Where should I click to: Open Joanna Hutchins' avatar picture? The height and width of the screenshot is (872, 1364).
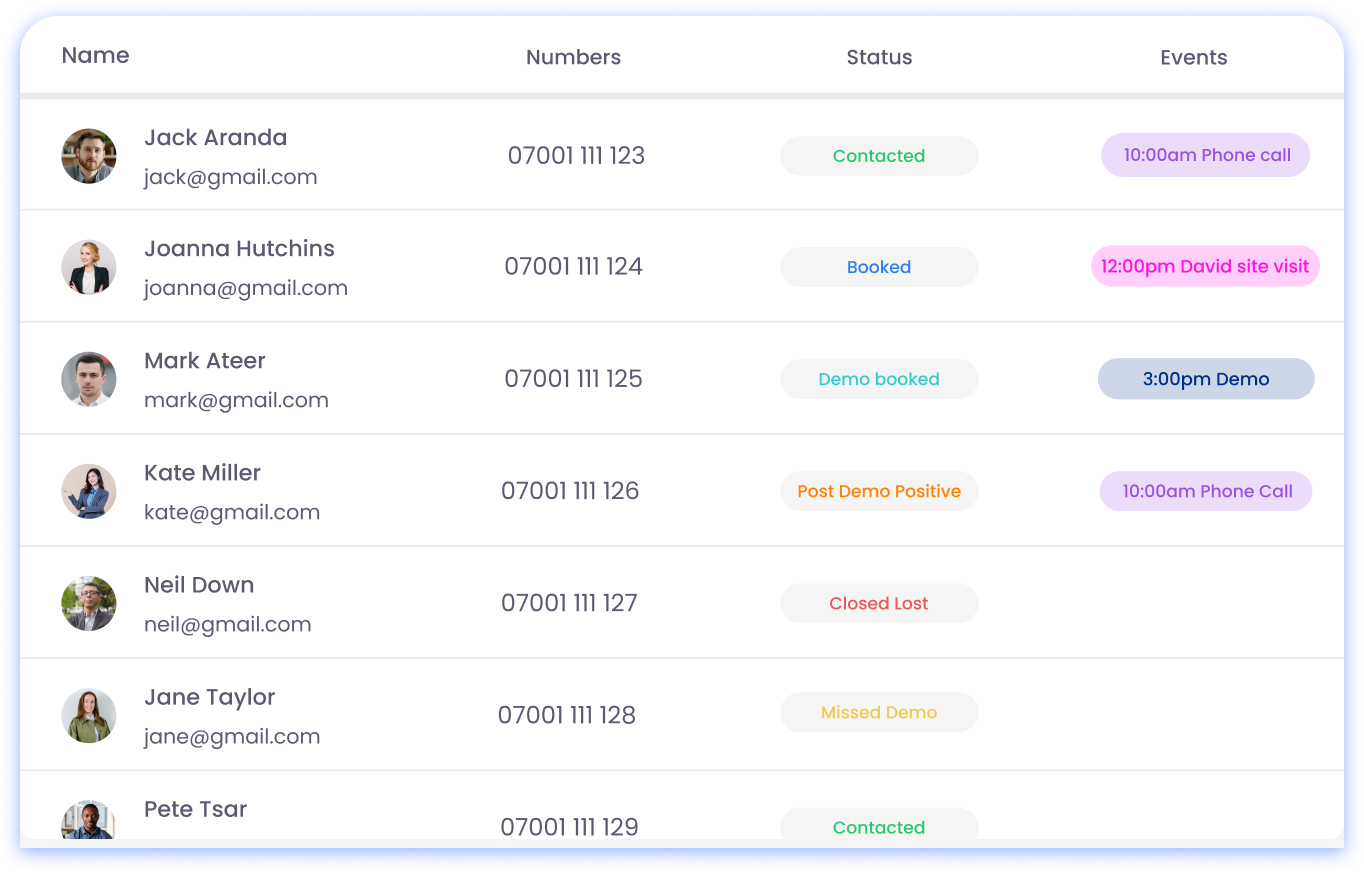tap(89, 268)
